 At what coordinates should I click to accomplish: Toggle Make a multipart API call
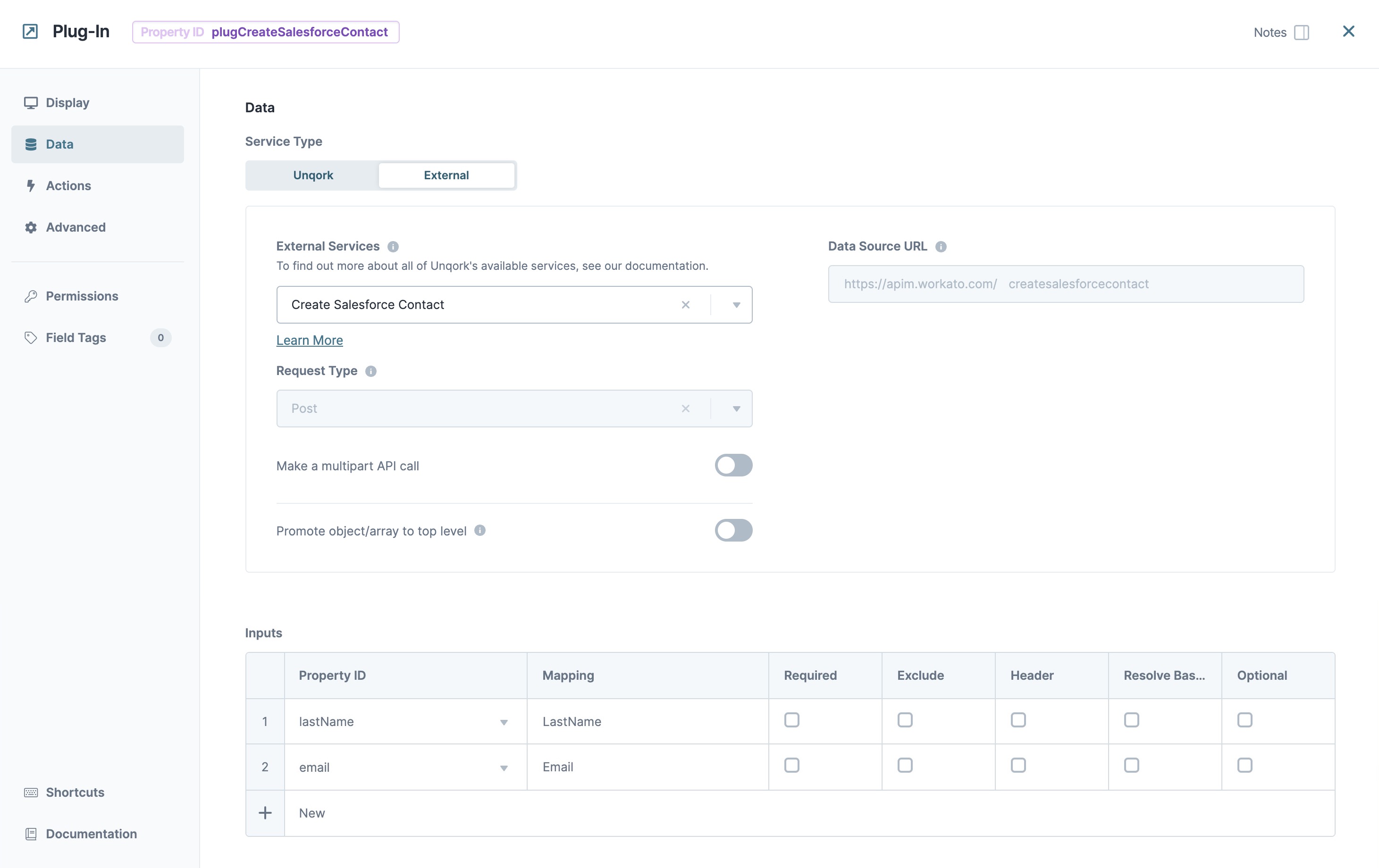[x=733, y=466]
